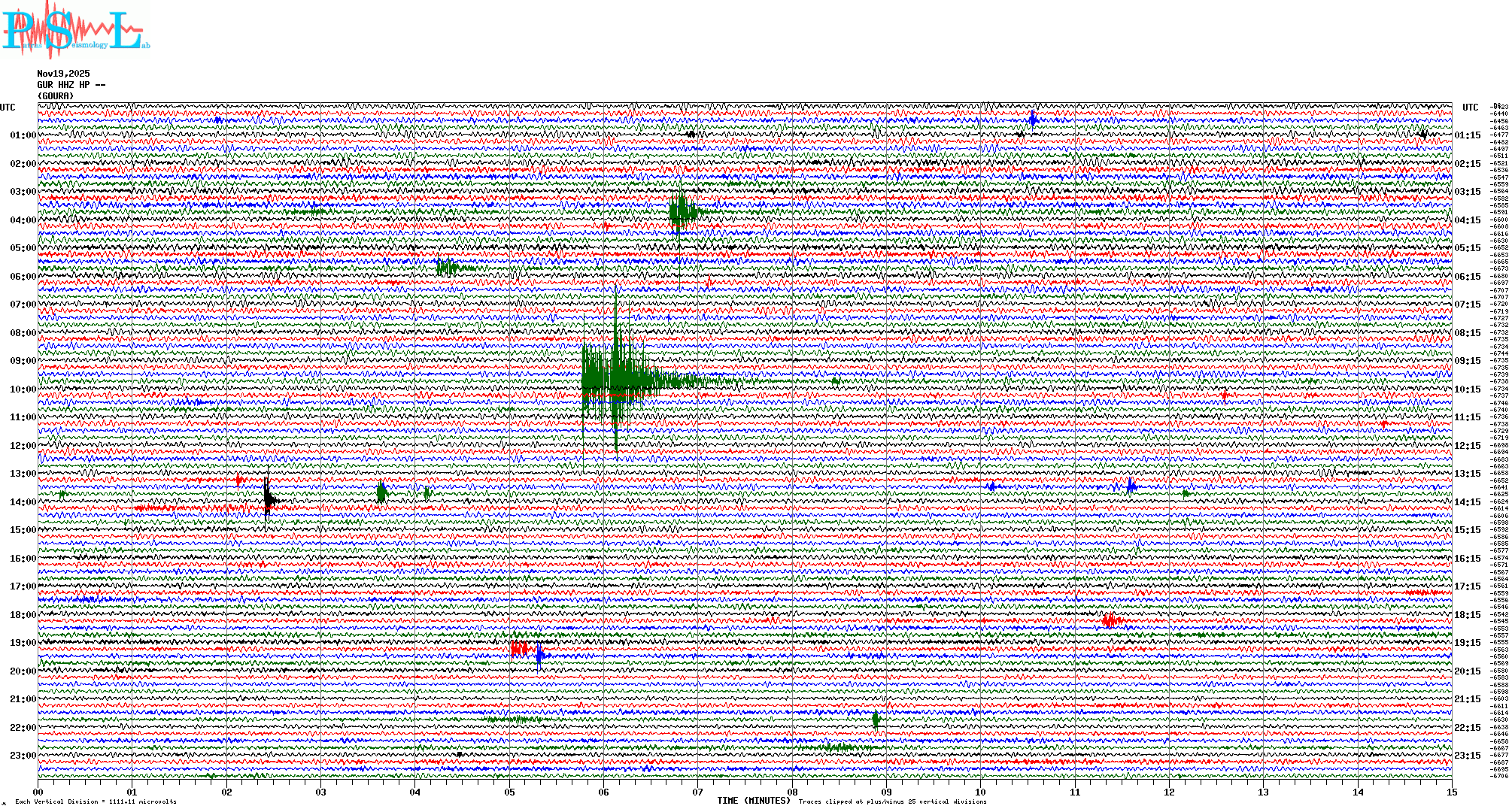
Task: Click the GUR HHZ HP station label
Action: pos(71,85)
